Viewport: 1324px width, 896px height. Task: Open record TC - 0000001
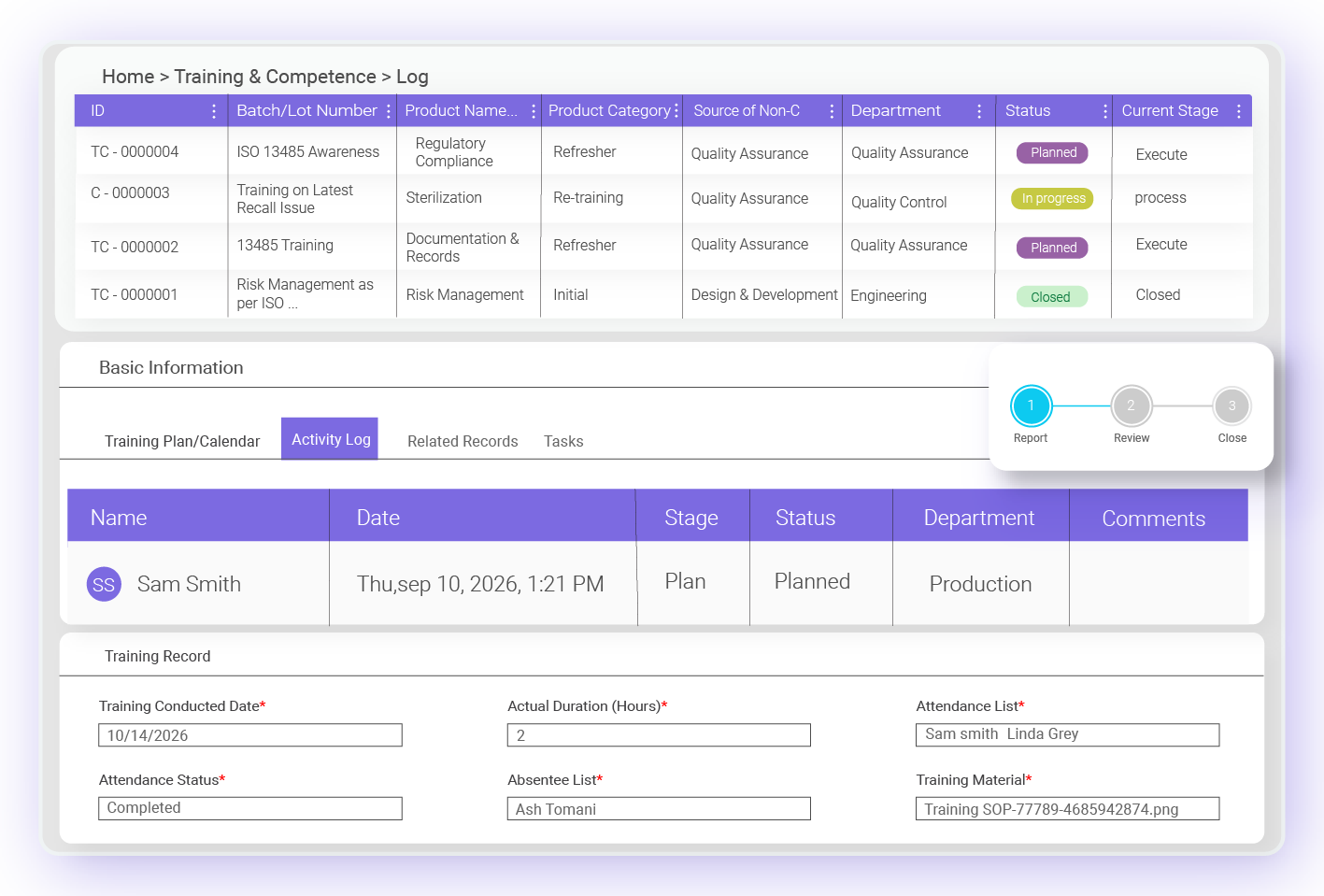click(x=135, y=294)
